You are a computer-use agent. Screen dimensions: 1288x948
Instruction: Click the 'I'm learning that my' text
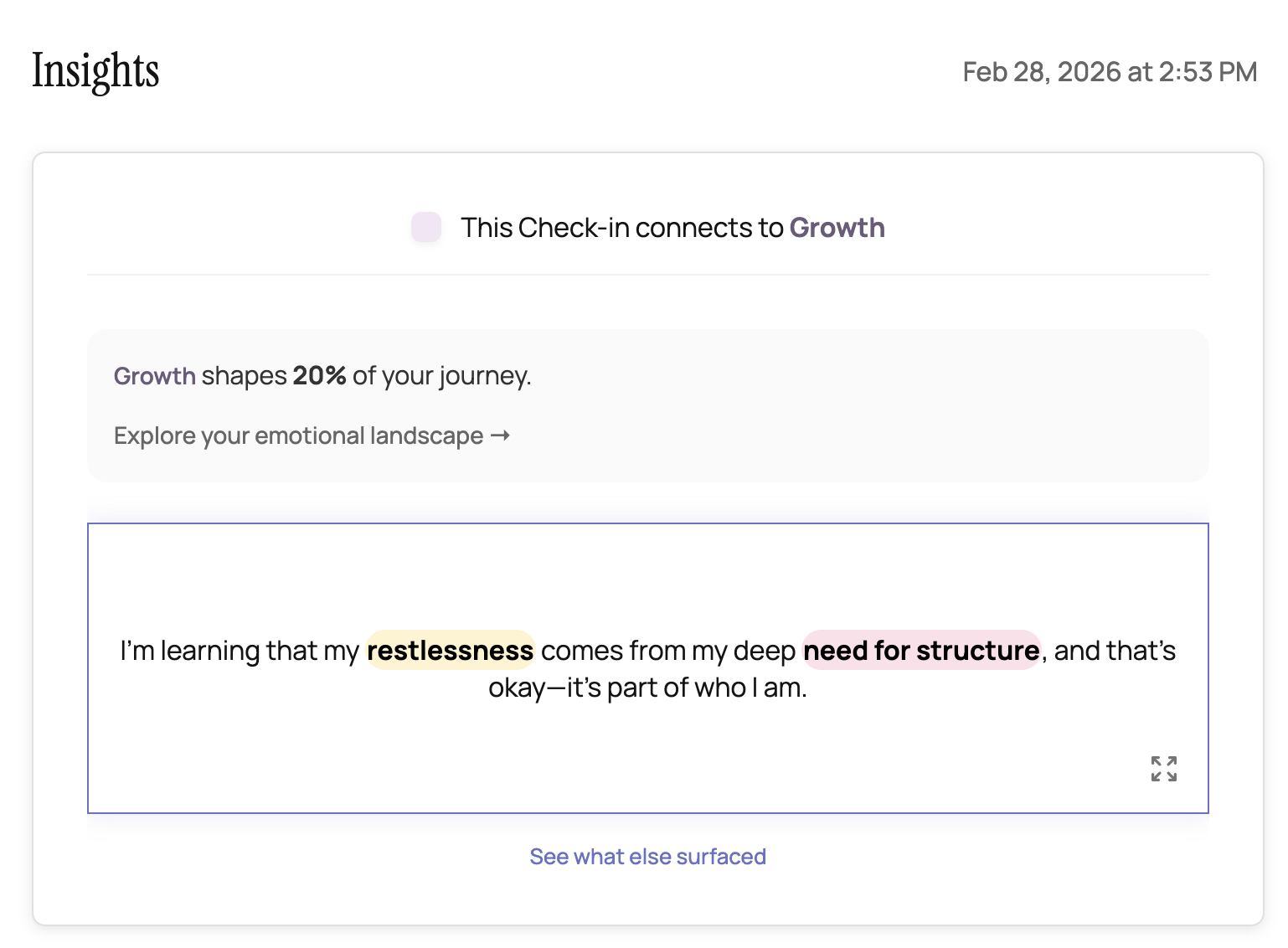tap(240, 651)
